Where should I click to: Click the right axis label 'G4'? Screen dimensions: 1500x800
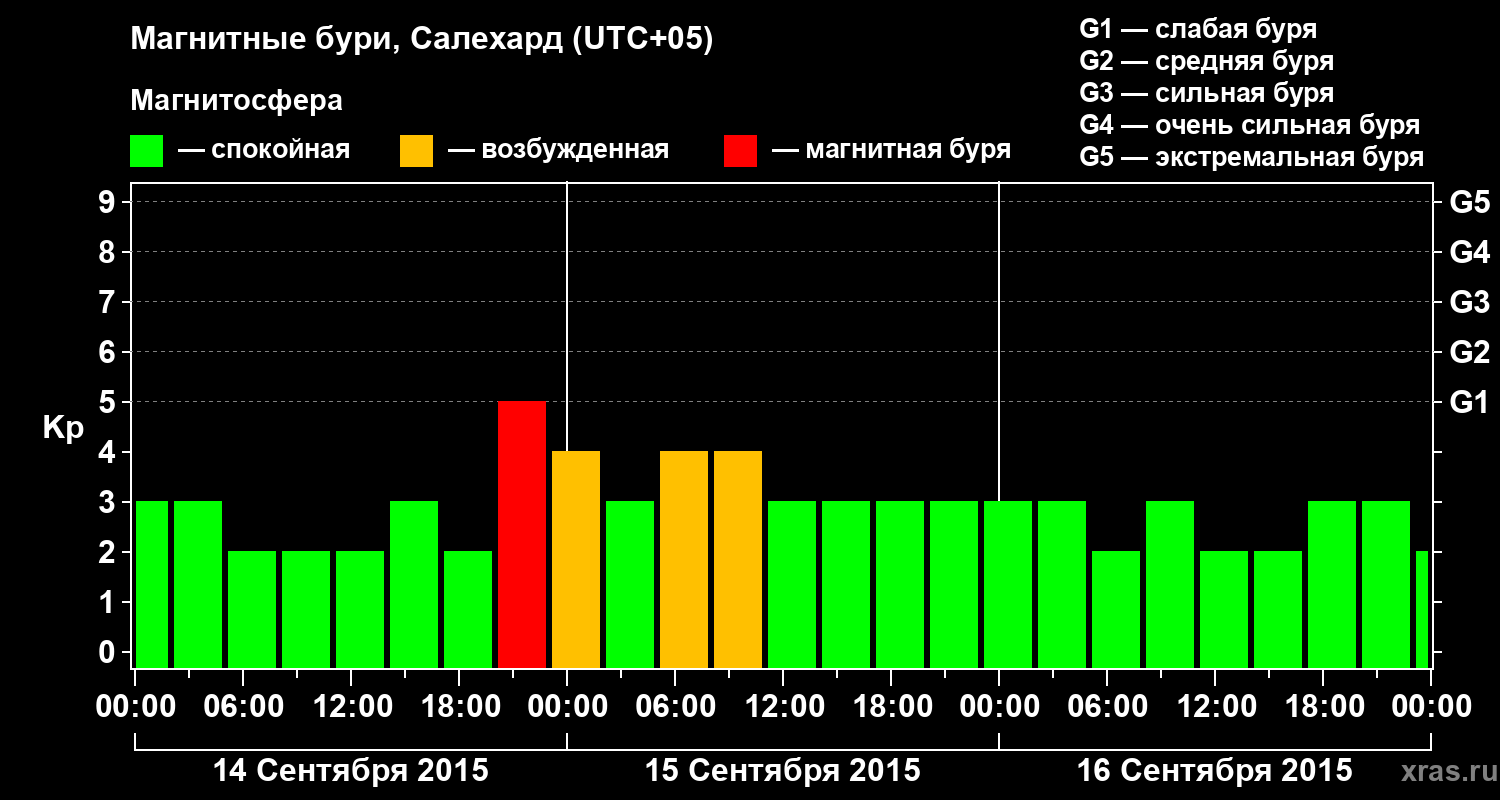coord(1469,252)
